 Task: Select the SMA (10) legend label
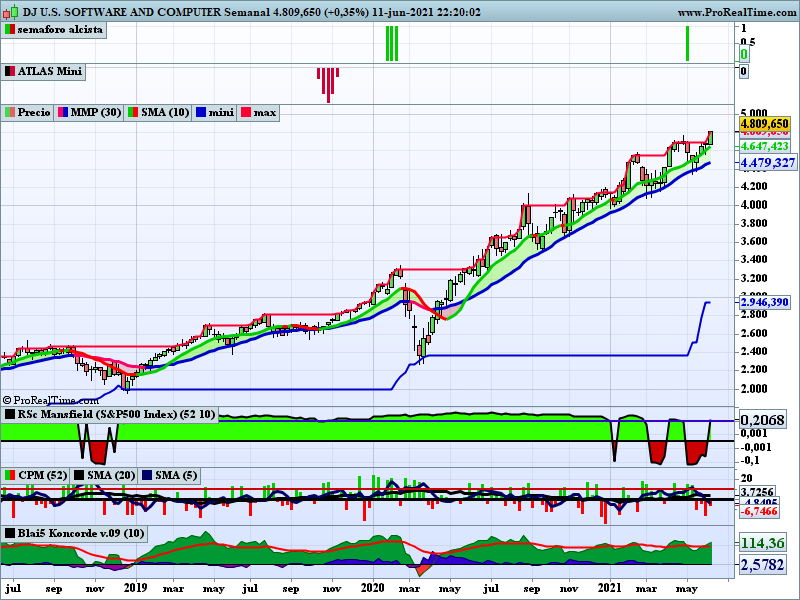coord(165,112)
